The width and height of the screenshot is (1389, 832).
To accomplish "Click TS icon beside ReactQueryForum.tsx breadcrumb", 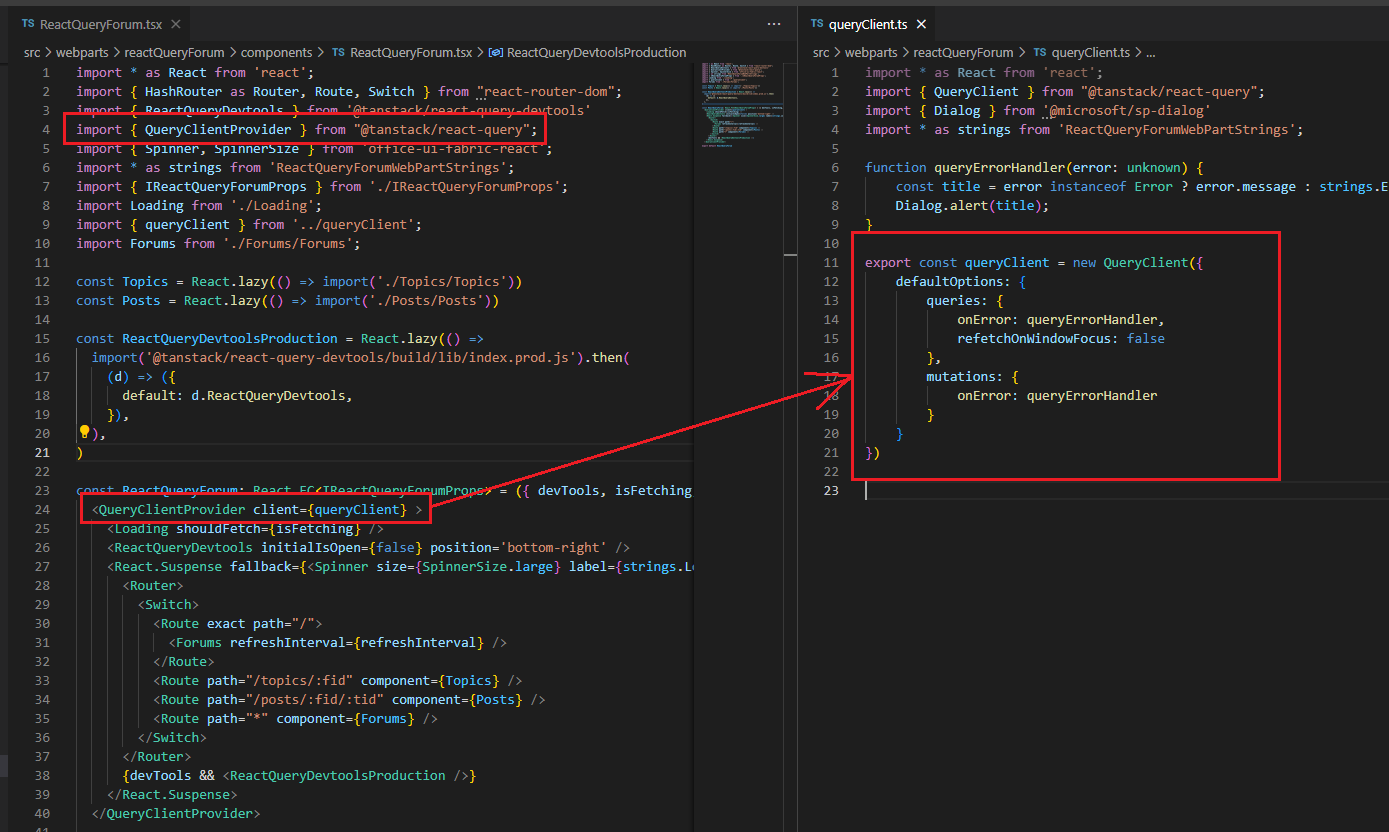I will click(x=338, y=52).
